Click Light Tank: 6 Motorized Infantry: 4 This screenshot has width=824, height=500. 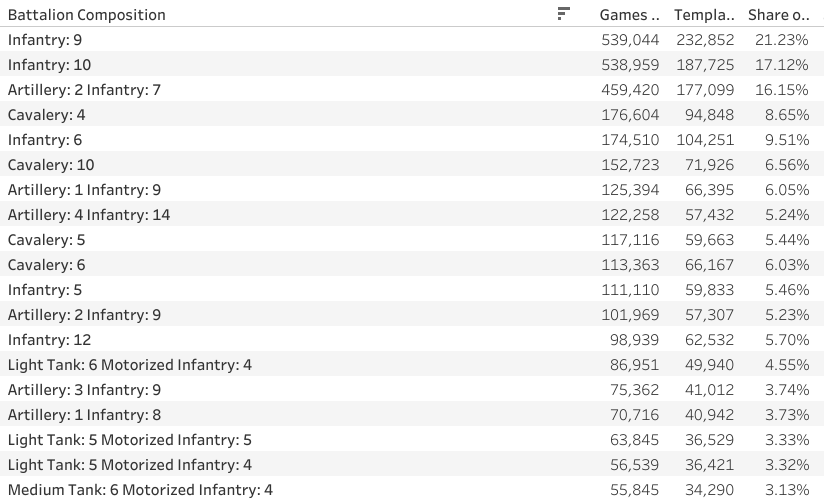130,365
